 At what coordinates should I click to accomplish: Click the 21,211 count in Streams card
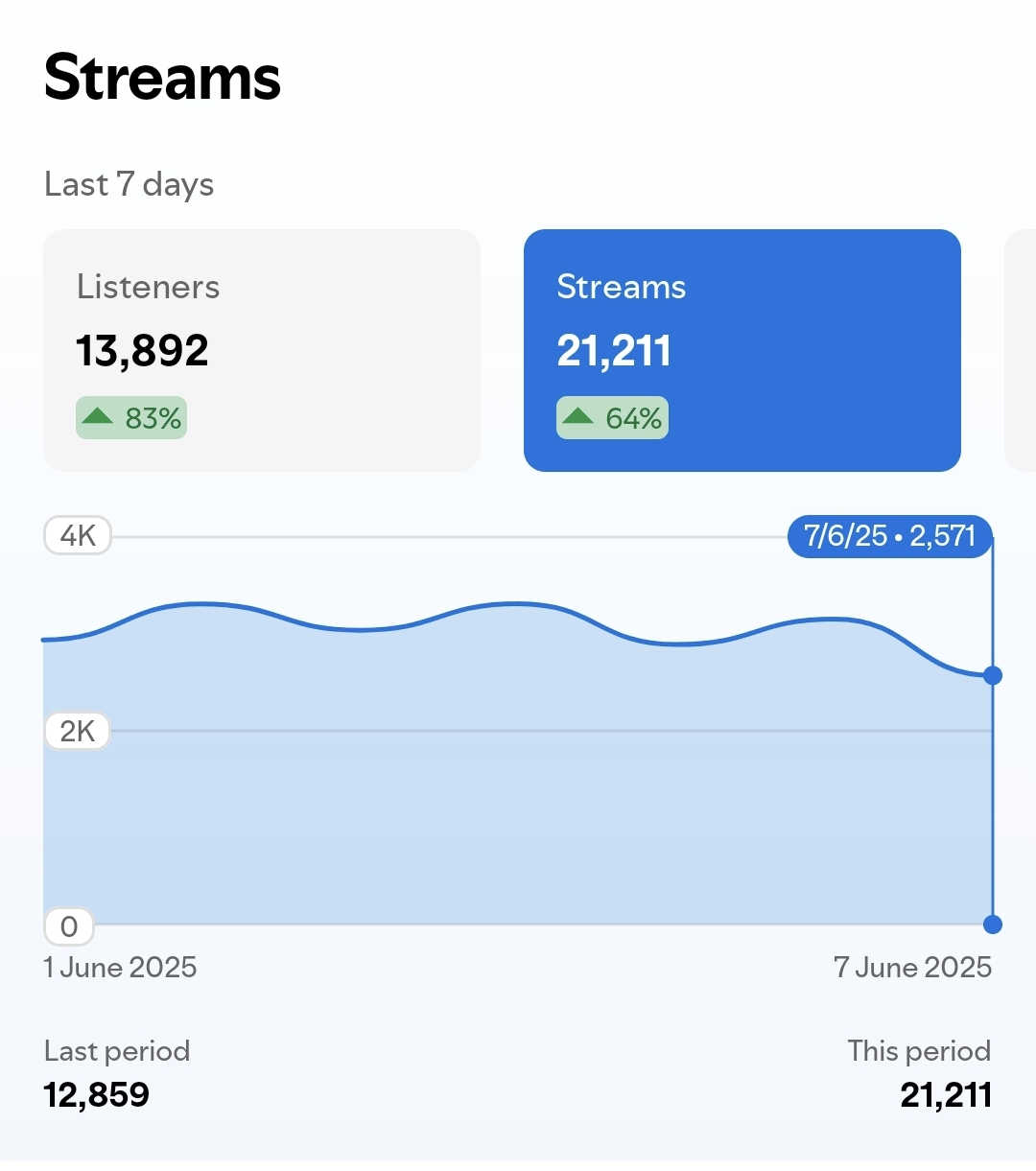(614, 351)
